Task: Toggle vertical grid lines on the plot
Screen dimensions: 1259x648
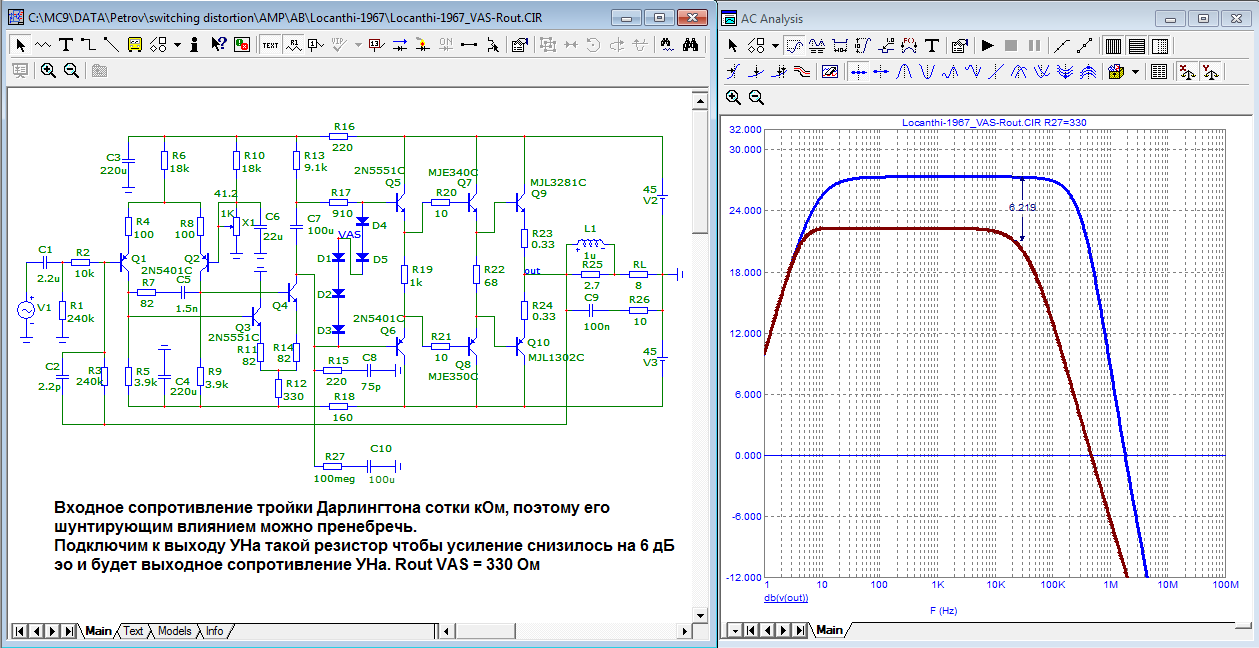Action: coord(1113,45)
